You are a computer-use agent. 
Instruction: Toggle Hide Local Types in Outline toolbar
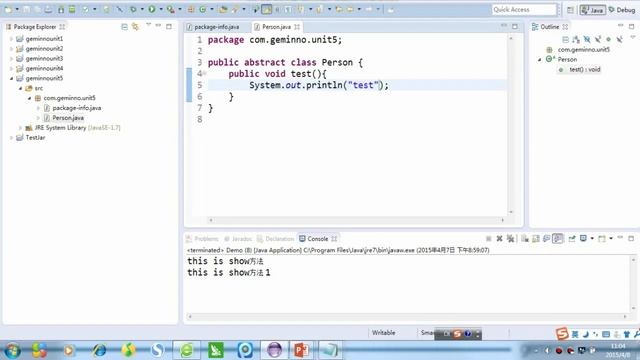tap(620, 39)
